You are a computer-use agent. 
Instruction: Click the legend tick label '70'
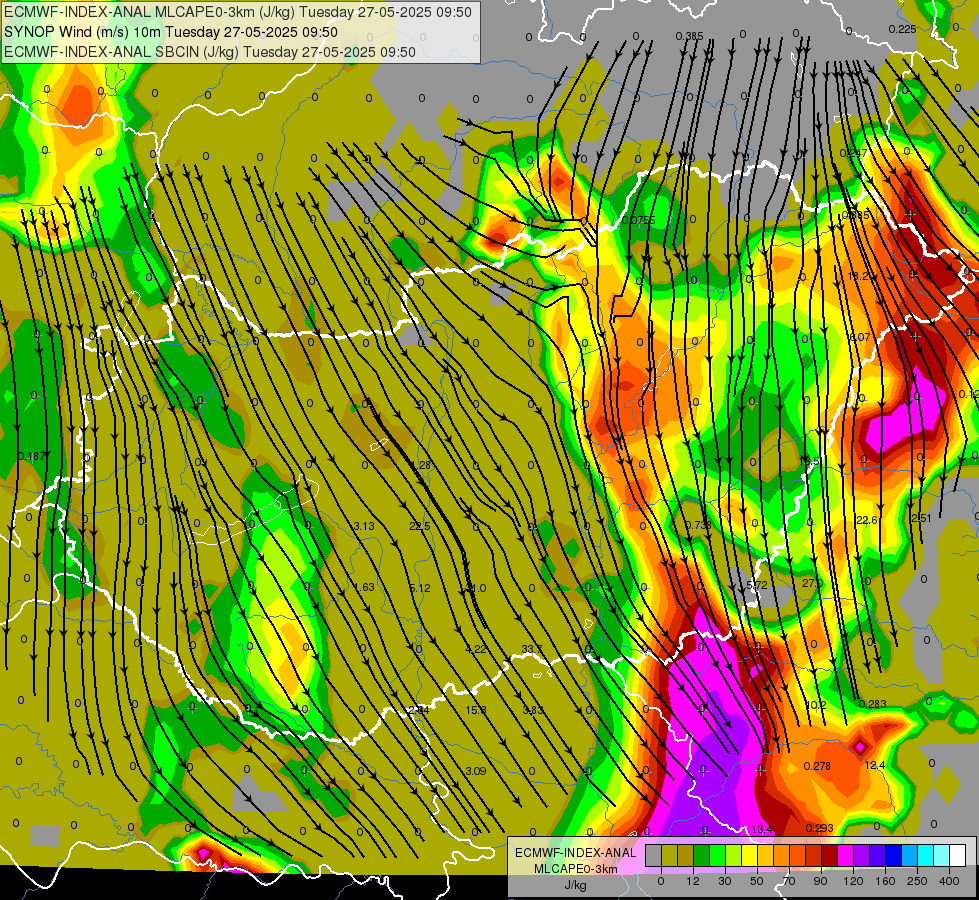coord(789,881)
